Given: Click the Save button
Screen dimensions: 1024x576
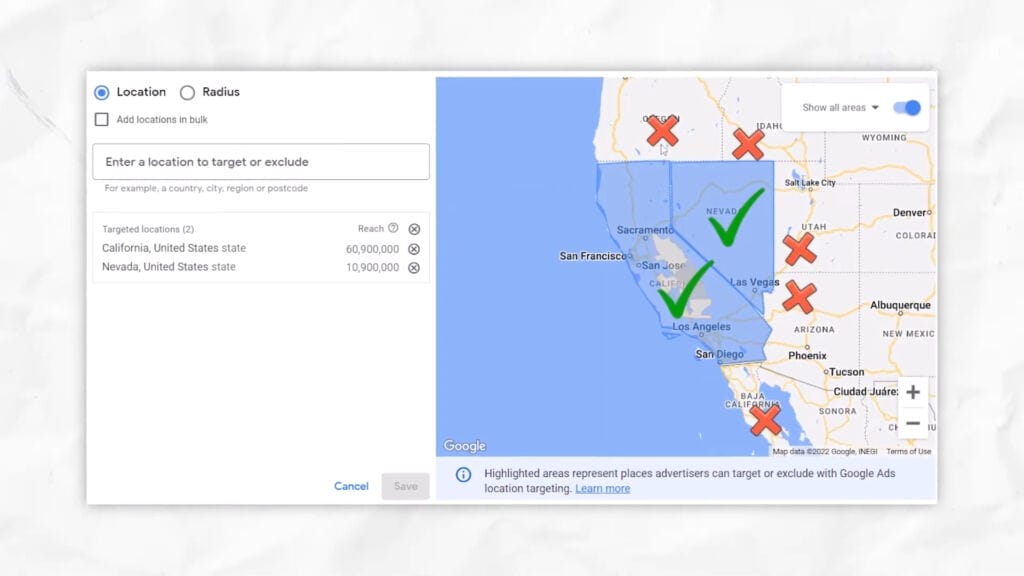Looking at the screenshot, I should (405, 486).
